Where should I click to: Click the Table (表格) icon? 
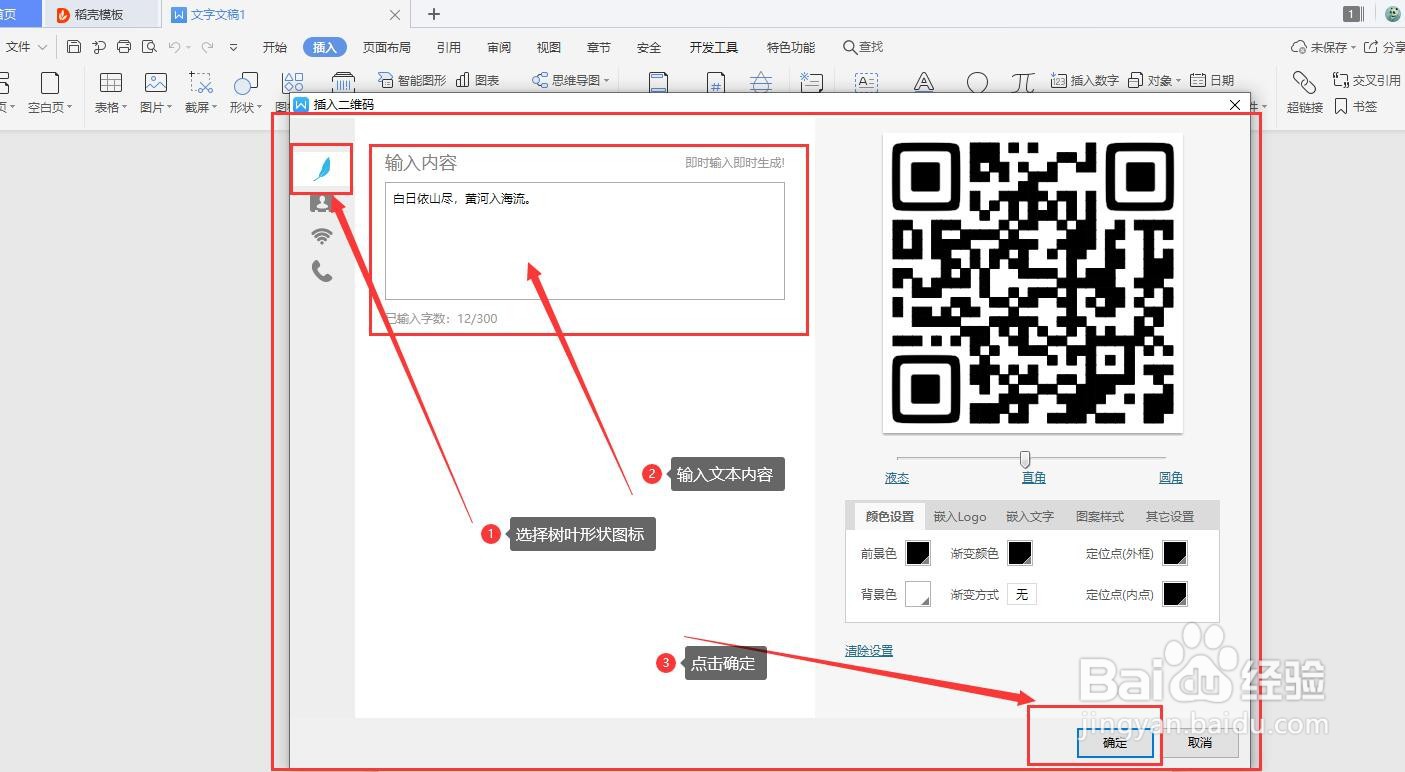[x=111, y=83]
